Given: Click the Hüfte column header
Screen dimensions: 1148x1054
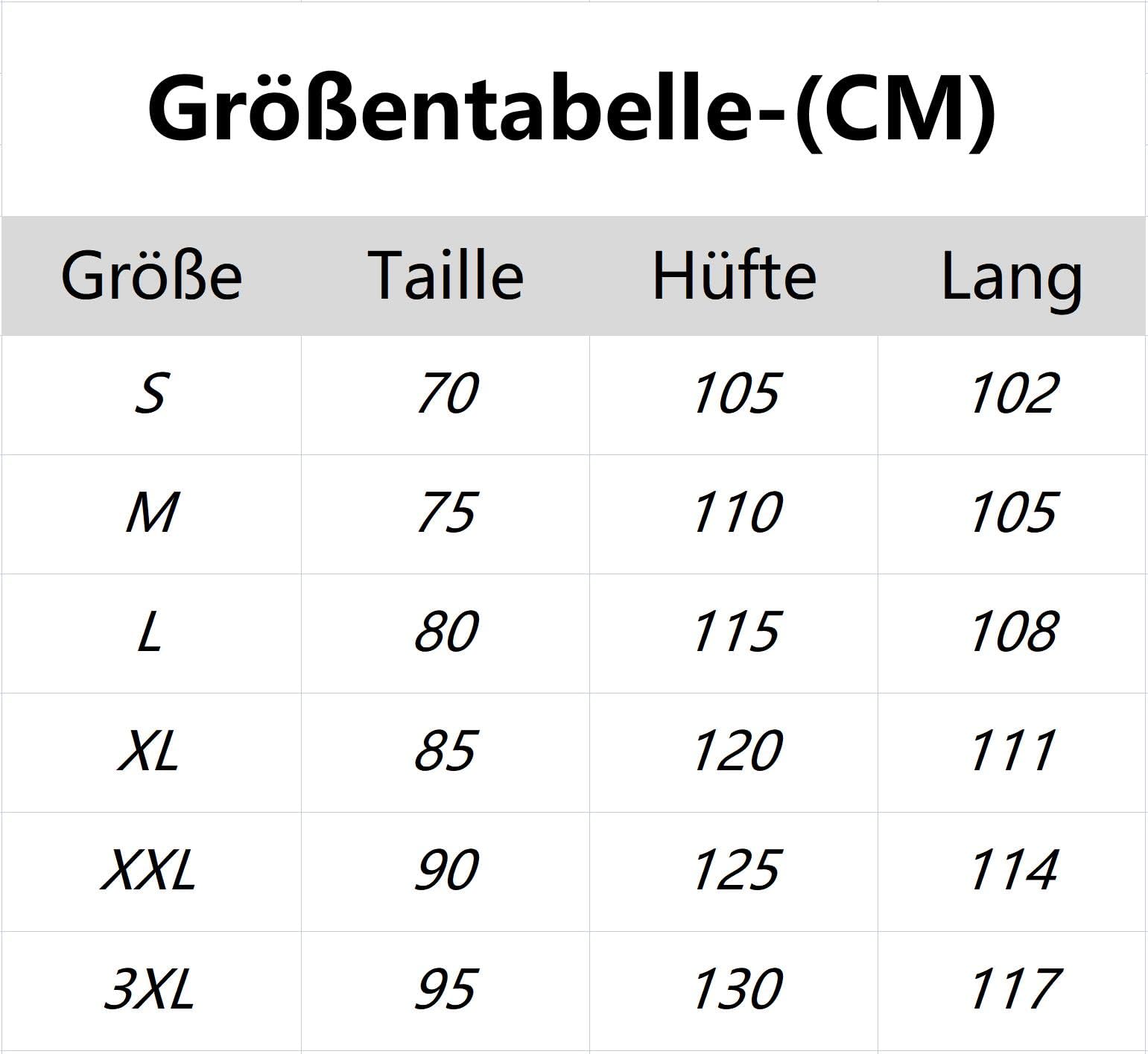Looking at the screenshot, I should pyautogui.click(x=734, y=276).
